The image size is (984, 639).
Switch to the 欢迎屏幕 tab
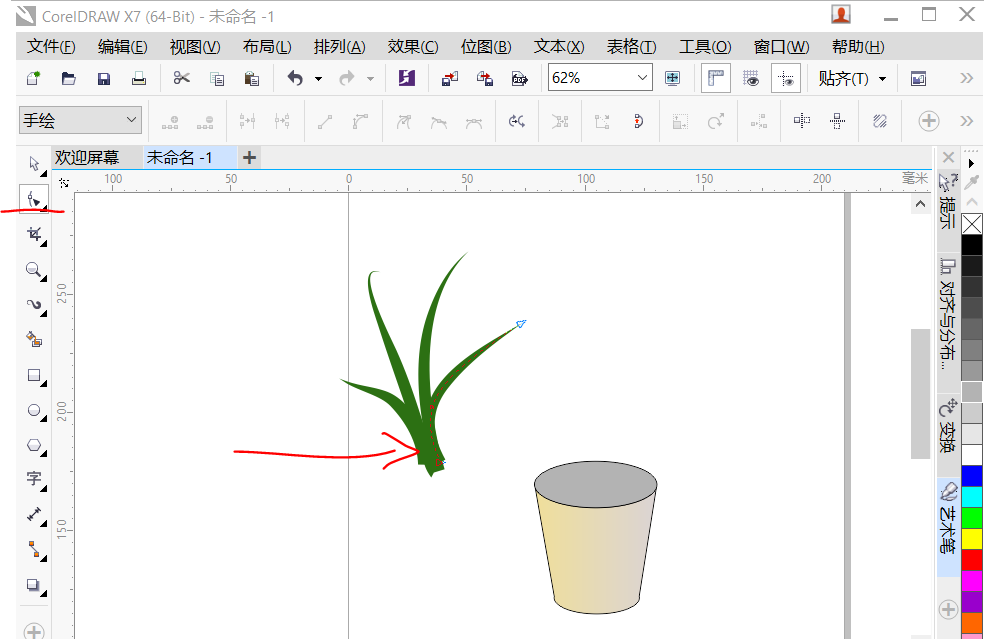click(86, 157)
